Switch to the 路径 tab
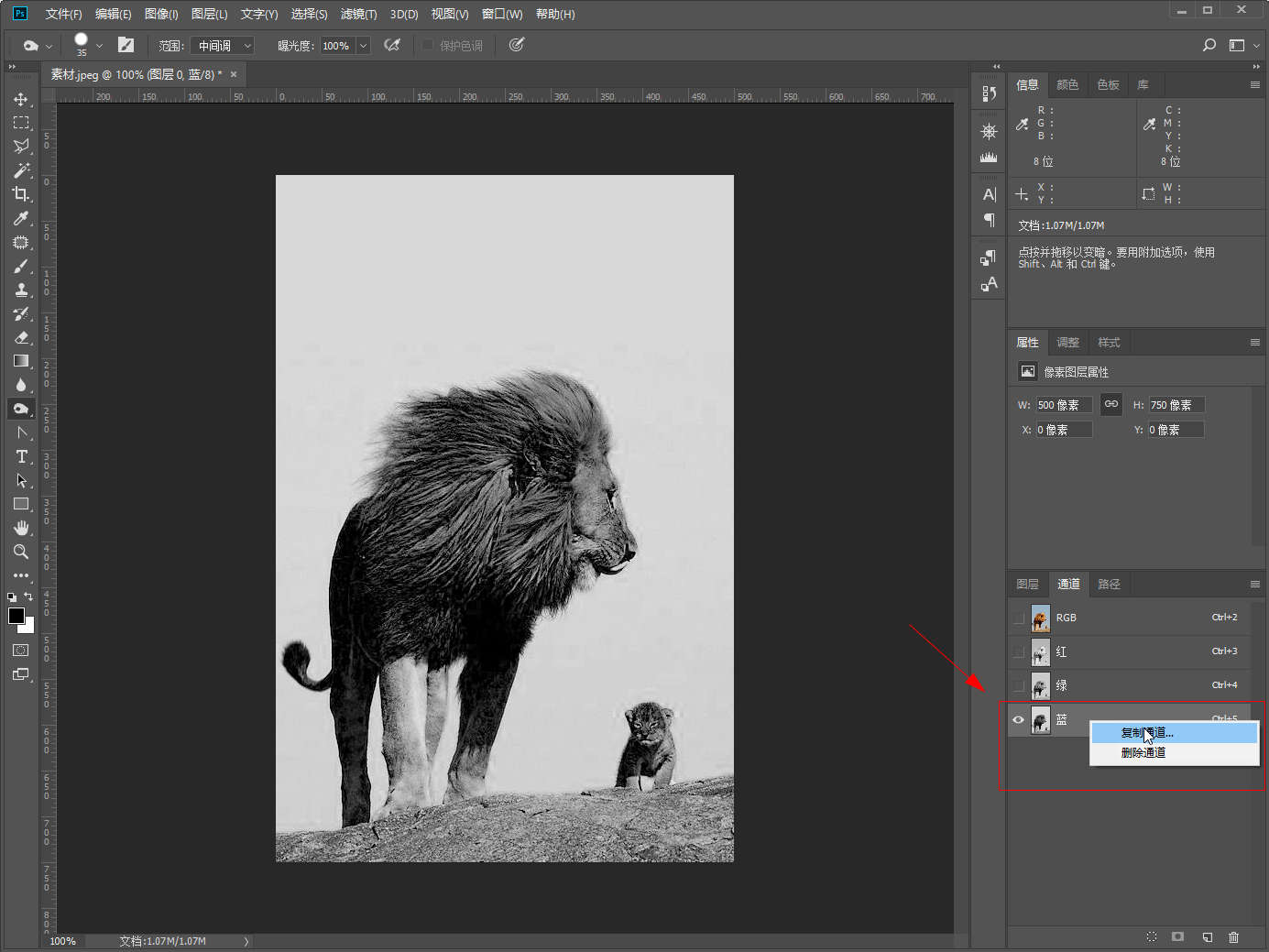The height and width of the screenshot is (952, 1269). 1109,584
